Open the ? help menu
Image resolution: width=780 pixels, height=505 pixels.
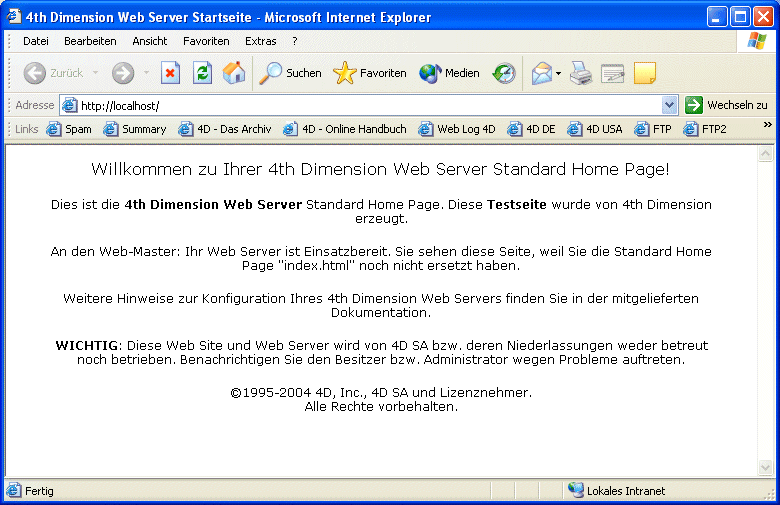295,41
